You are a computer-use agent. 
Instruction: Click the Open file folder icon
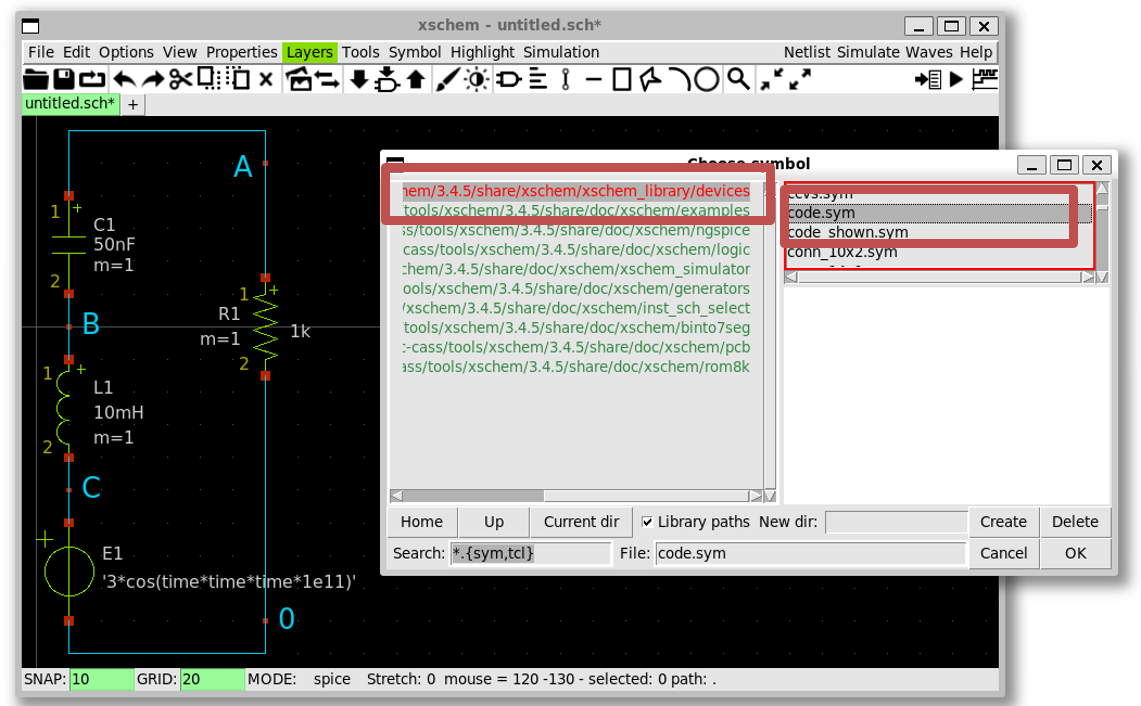click(x=36, y=79)
